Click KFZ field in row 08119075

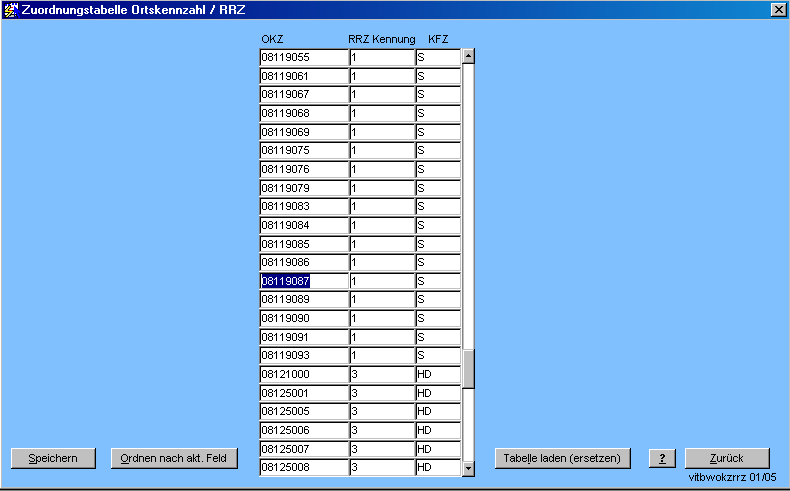tap(437, 150)
